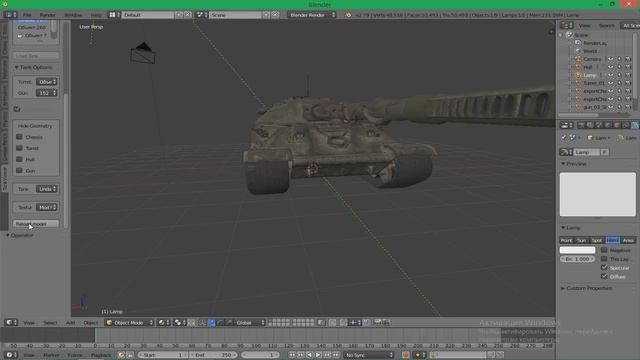The image size is (640, 360).
Task: Open the 3D view editor type selector
Action: 11,323
